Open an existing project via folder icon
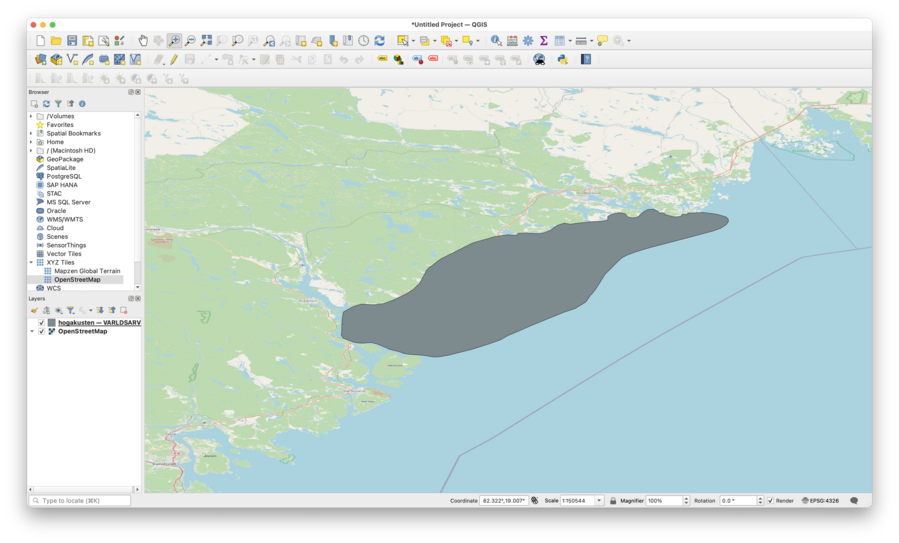 coord(56,41)
